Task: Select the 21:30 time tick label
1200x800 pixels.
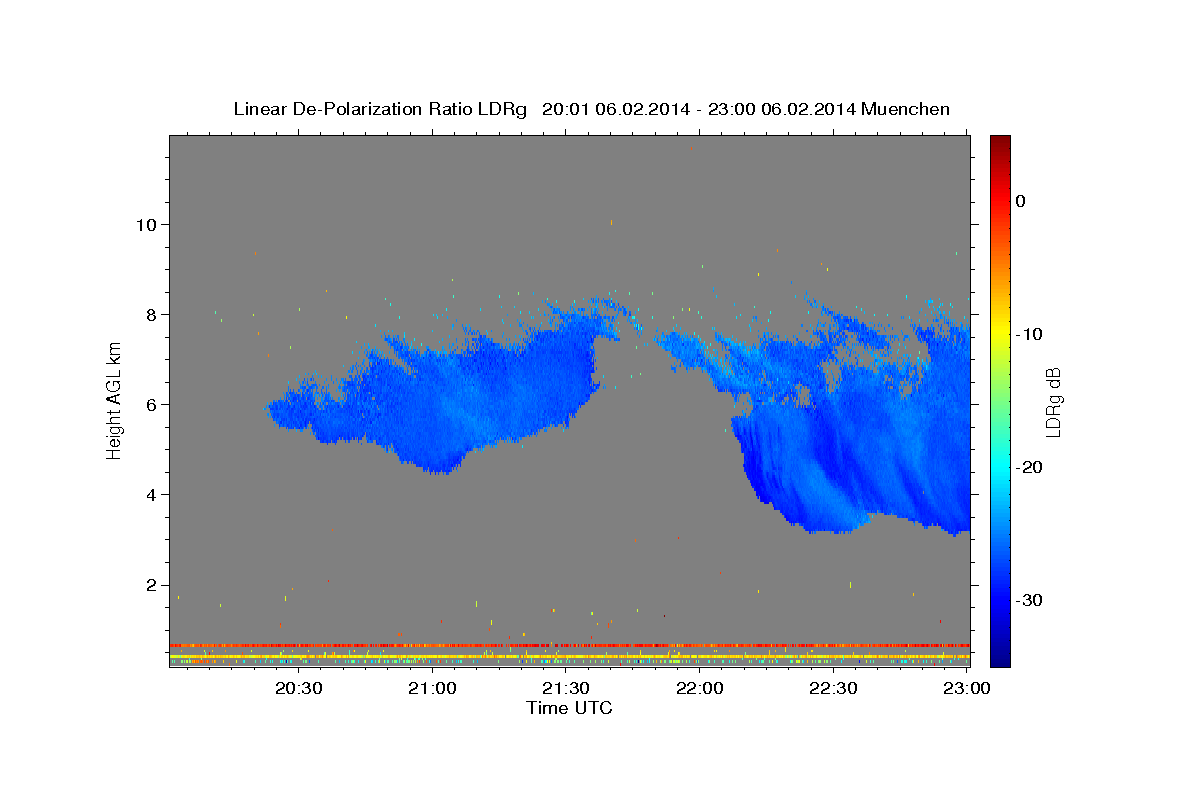Action: pyautogui.click(x=566, y=688)
